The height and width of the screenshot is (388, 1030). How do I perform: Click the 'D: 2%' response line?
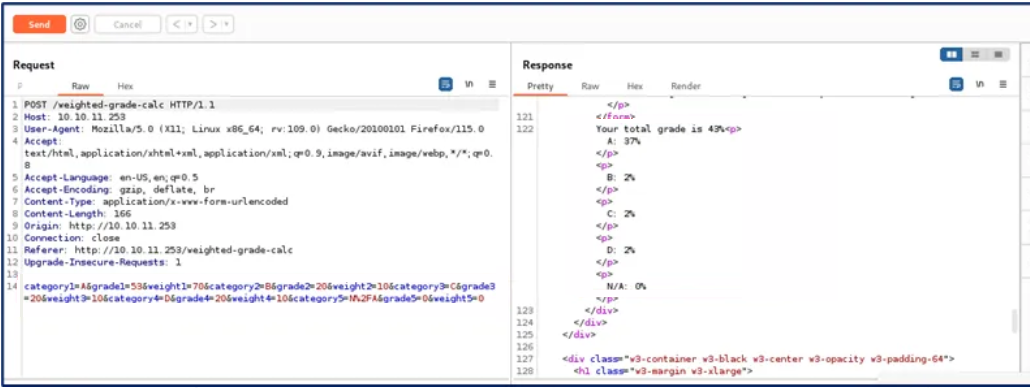click(621, 250)
